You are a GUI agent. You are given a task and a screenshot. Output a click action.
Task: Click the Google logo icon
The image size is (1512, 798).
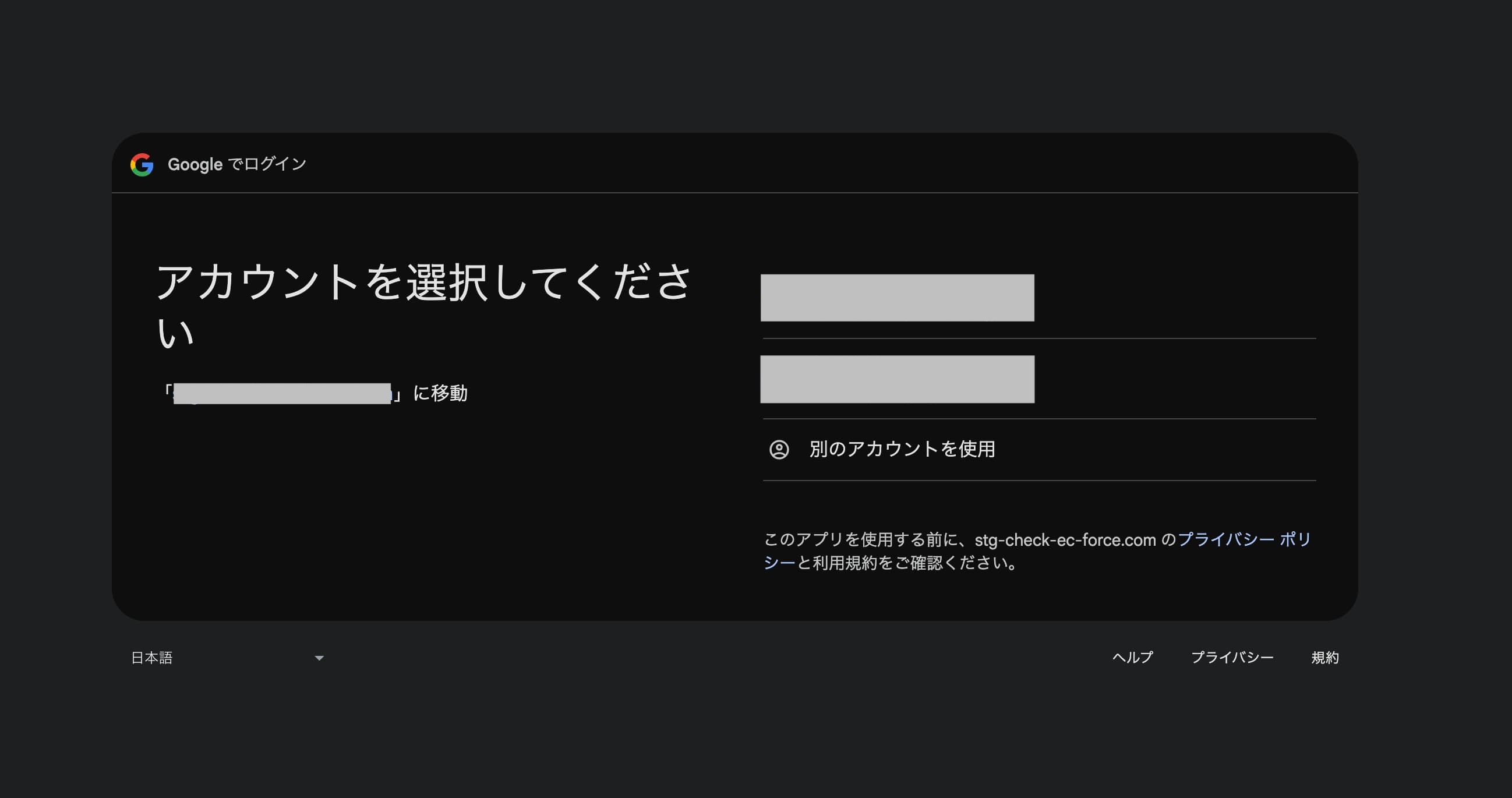(142, 165)
